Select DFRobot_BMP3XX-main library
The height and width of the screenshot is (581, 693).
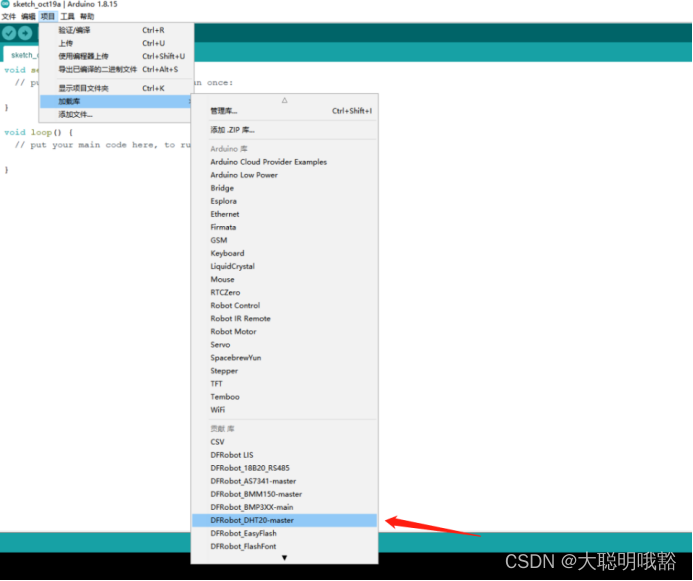285,507
